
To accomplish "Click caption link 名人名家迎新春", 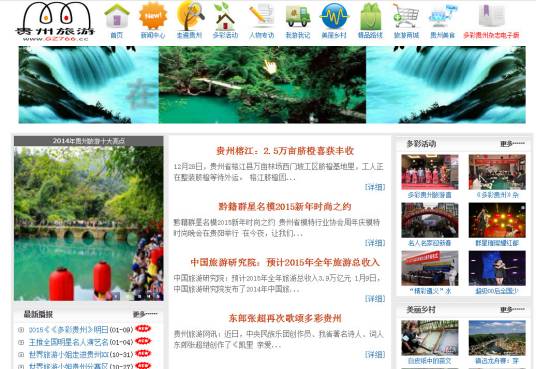I will tap(430, 243).
